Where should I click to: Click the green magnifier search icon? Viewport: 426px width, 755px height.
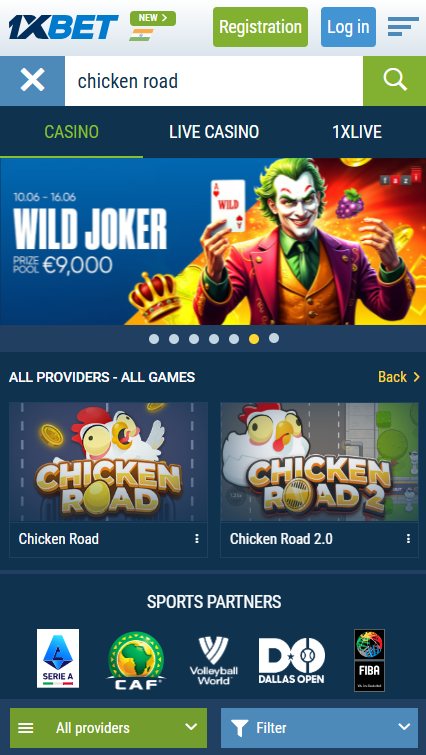395,80
